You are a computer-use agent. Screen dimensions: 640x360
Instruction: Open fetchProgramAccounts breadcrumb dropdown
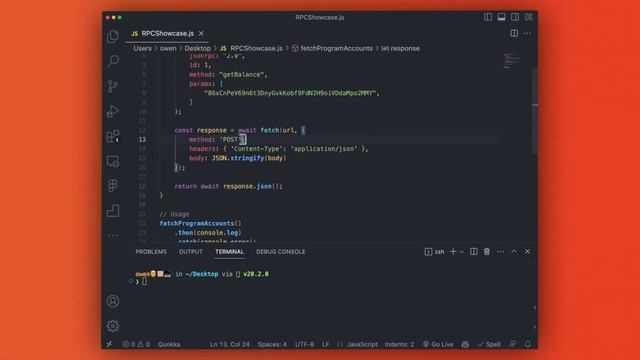pos(332,48)
